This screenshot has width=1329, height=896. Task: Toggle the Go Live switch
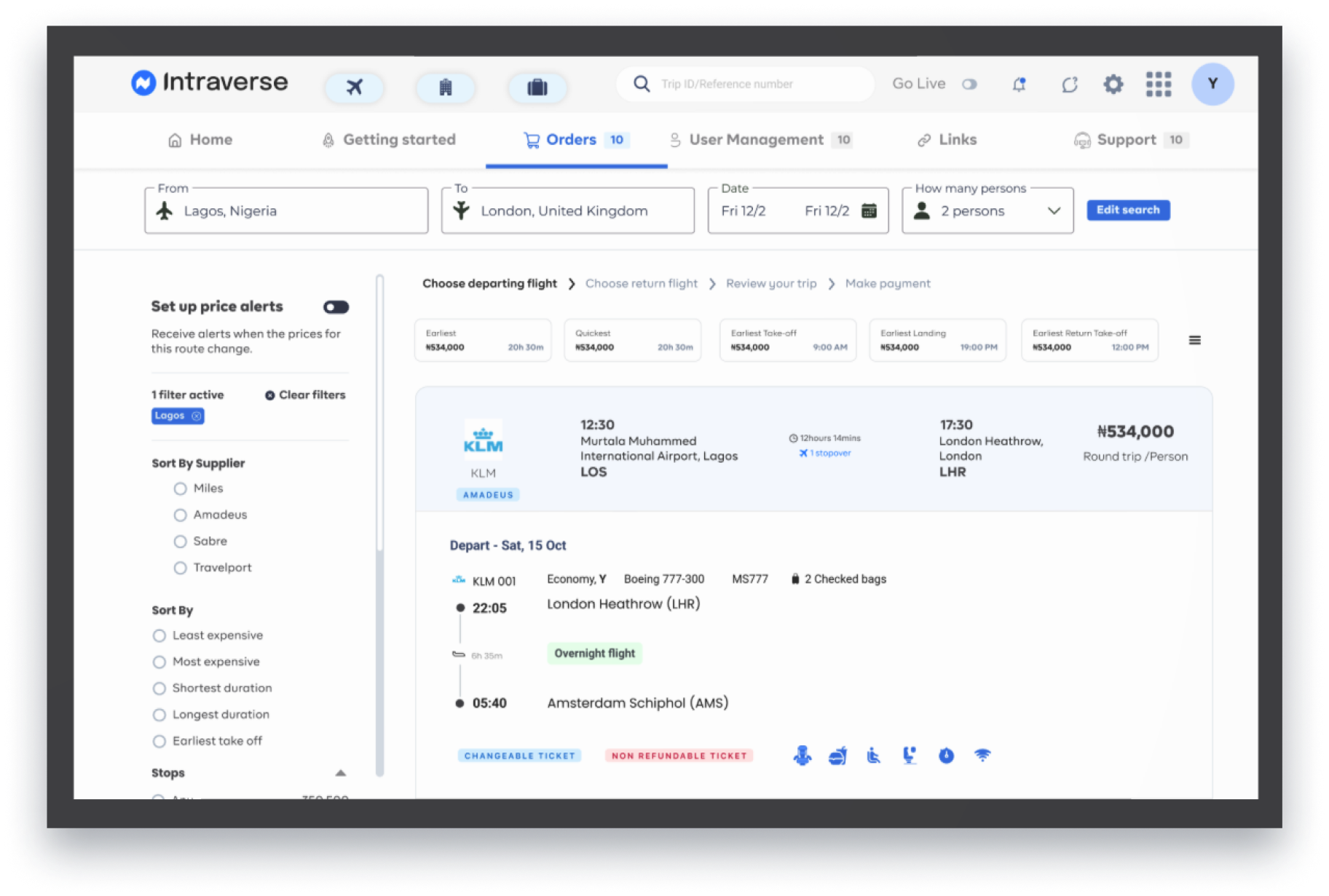(x=969, y=84)
